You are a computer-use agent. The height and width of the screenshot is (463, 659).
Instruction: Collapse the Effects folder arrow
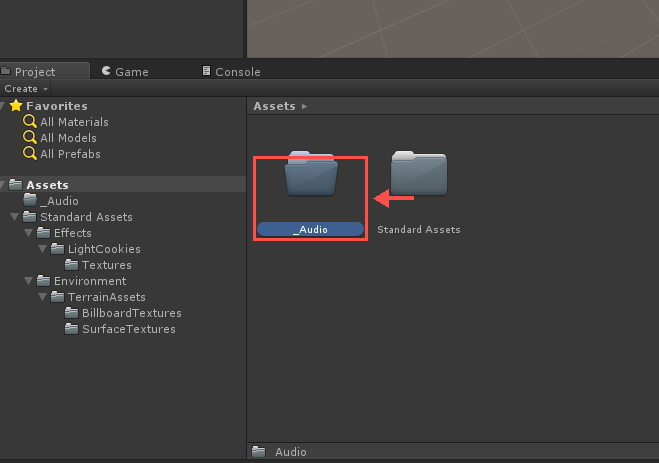pyautogui.click(x=29, y=233)
